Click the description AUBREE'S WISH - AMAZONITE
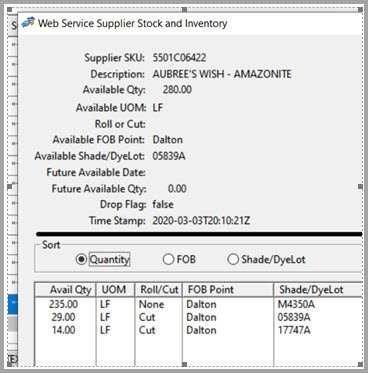Image resolution: width=368 pixels, height=373 pixels. click(x=222, y=74)
